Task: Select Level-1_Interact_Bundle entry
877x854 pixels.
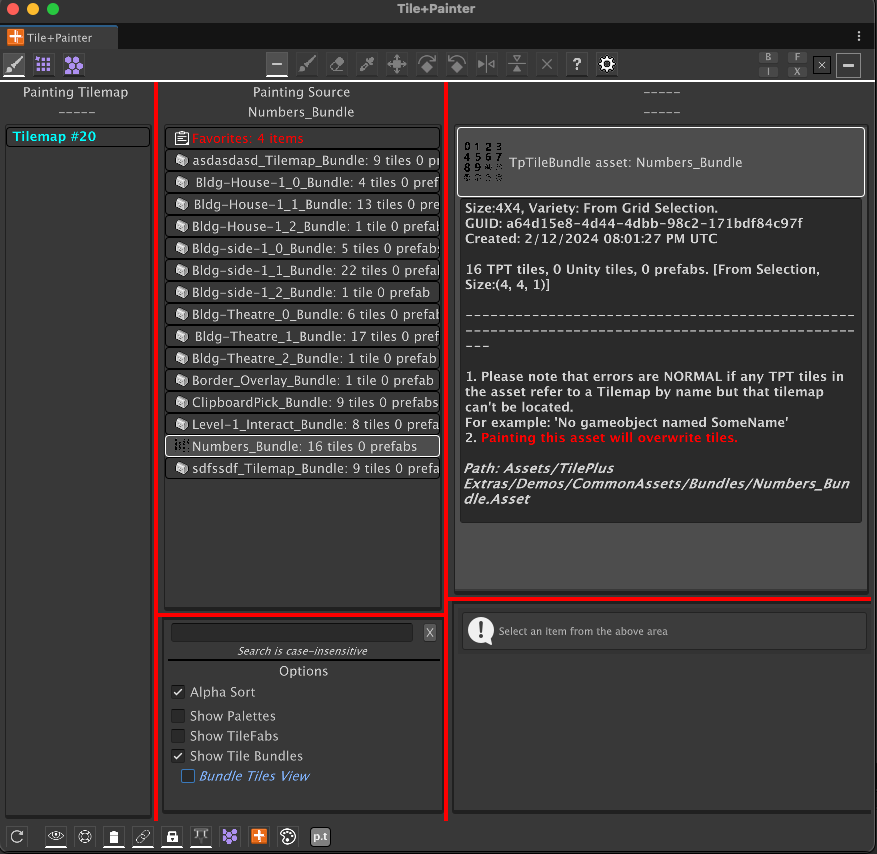Action: (302, 424)
